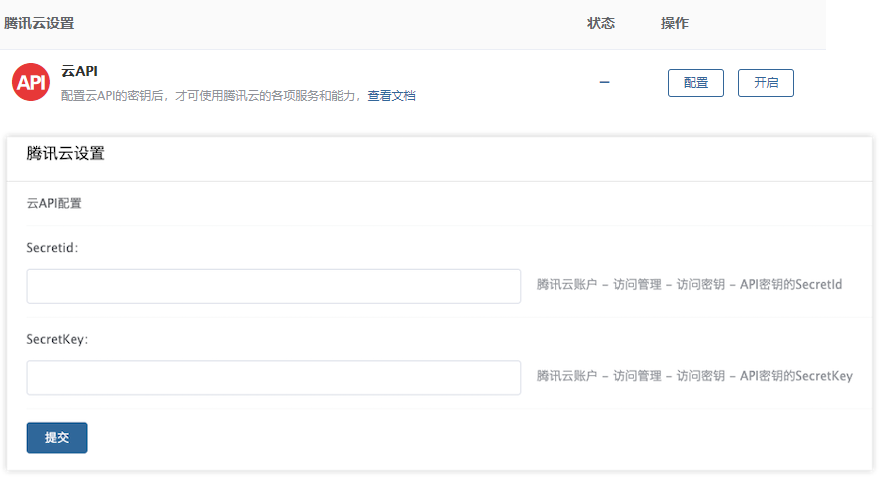Submit the form with the 提交 button
The width and height of the screenshot is (880, 477).
point(57,438)
